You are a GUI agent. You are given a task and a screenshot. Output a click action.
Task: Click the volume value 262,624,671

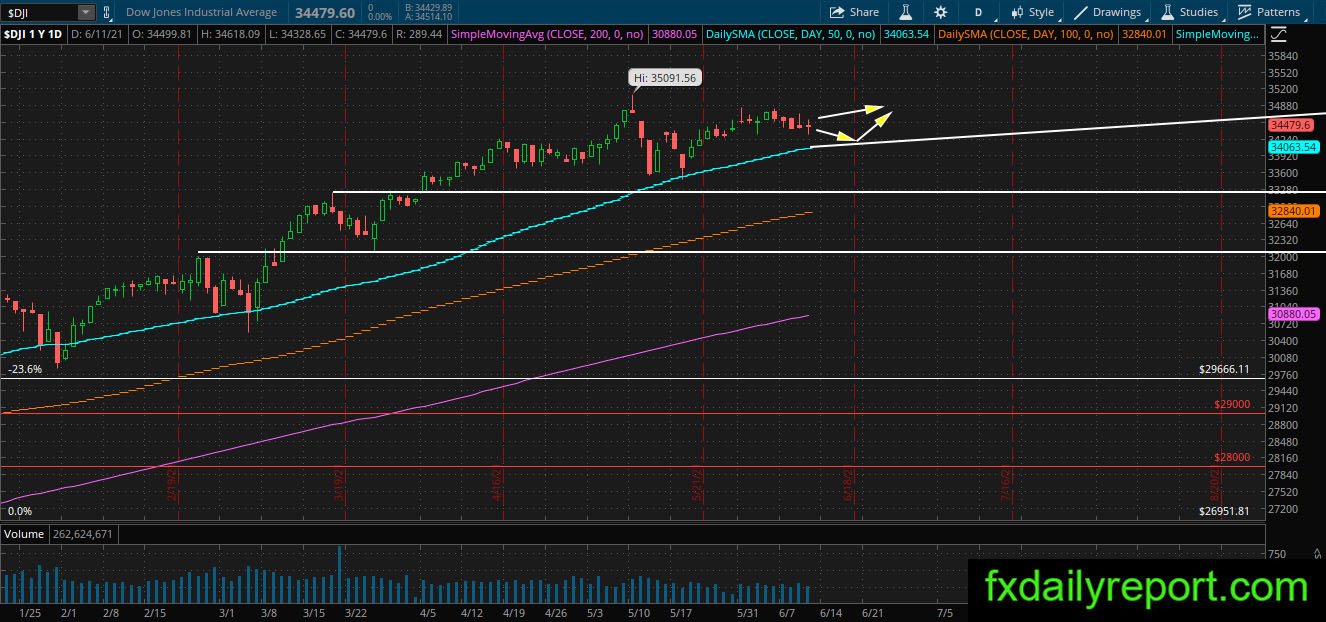tap(83, 534)
